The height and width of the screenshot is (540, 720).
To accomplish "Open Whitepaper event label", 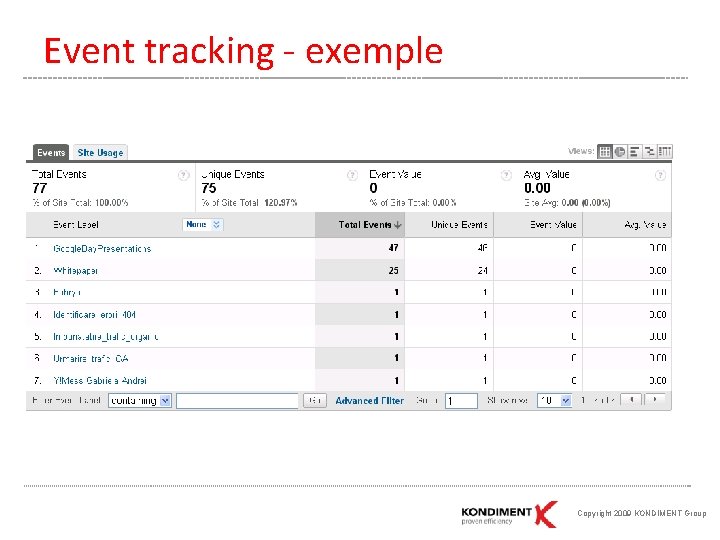I will tap(75, 271).
